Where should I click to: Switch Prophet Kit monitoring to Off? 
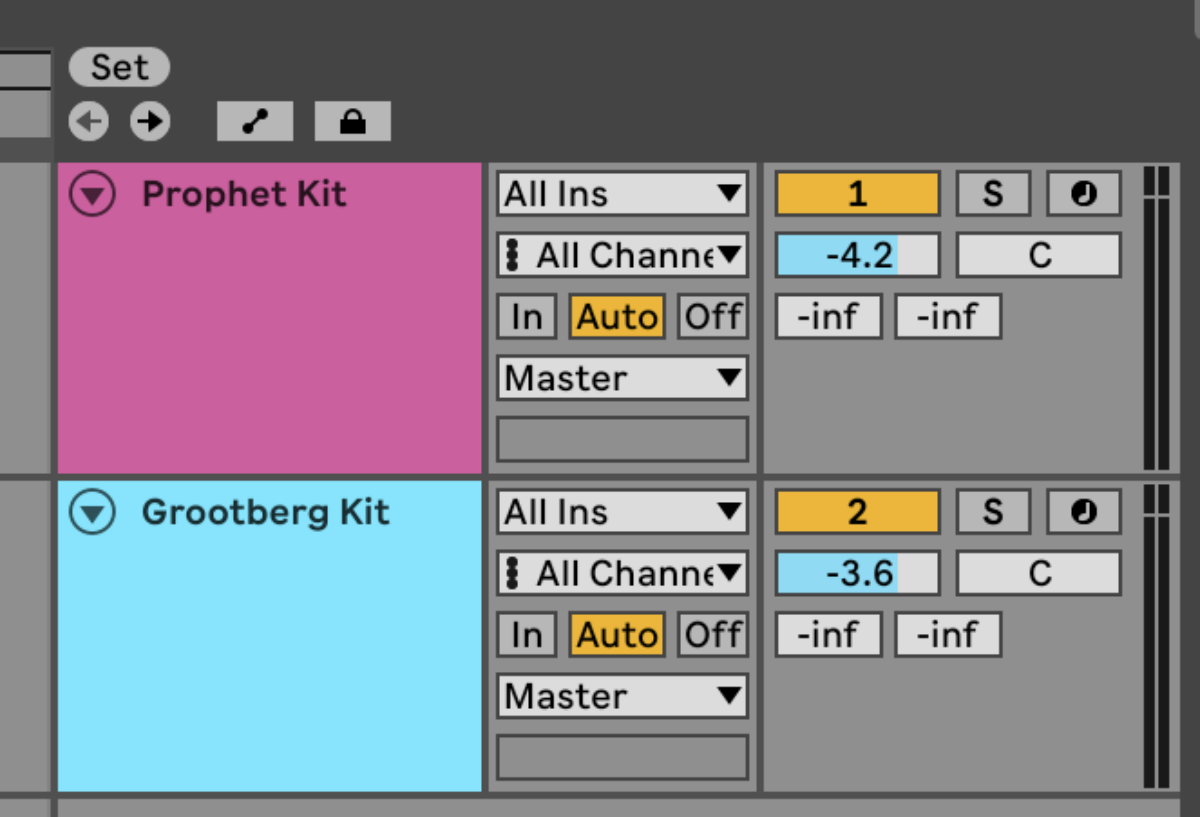click(x=712, y=316)
